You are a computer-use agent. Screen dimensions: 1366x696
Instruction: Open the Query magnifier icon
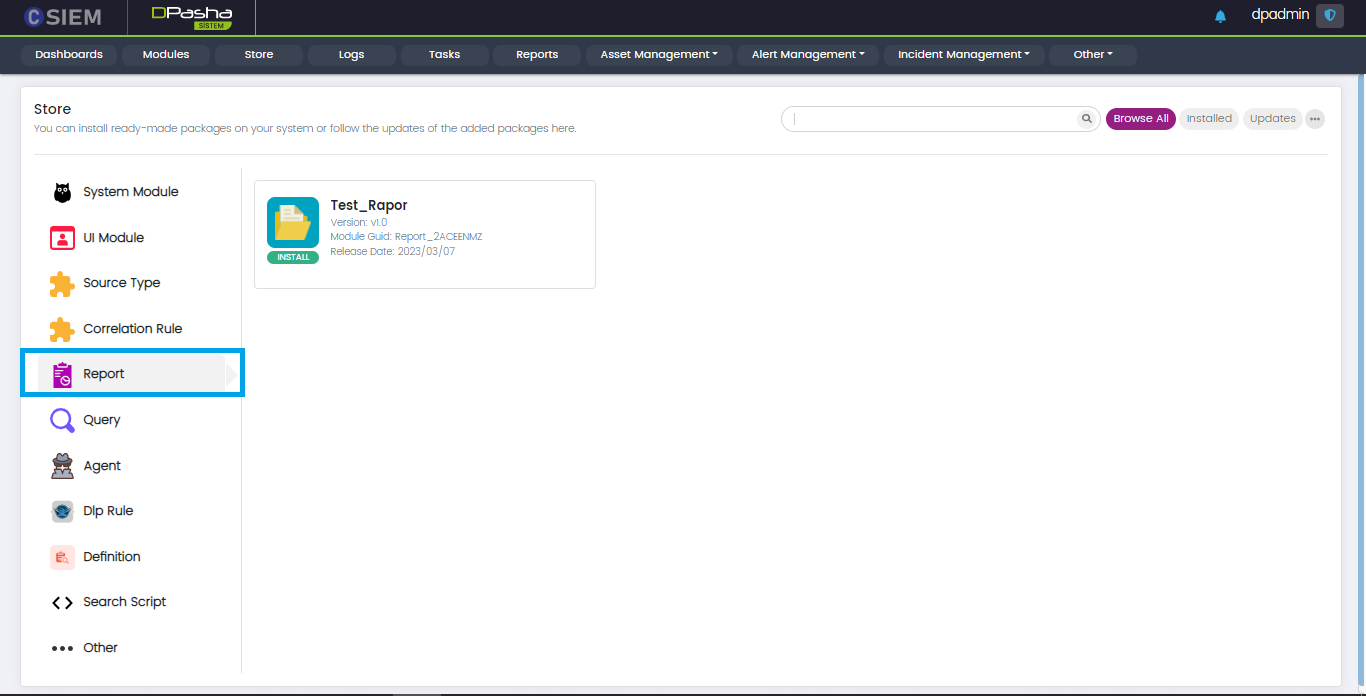coord(62,420)
